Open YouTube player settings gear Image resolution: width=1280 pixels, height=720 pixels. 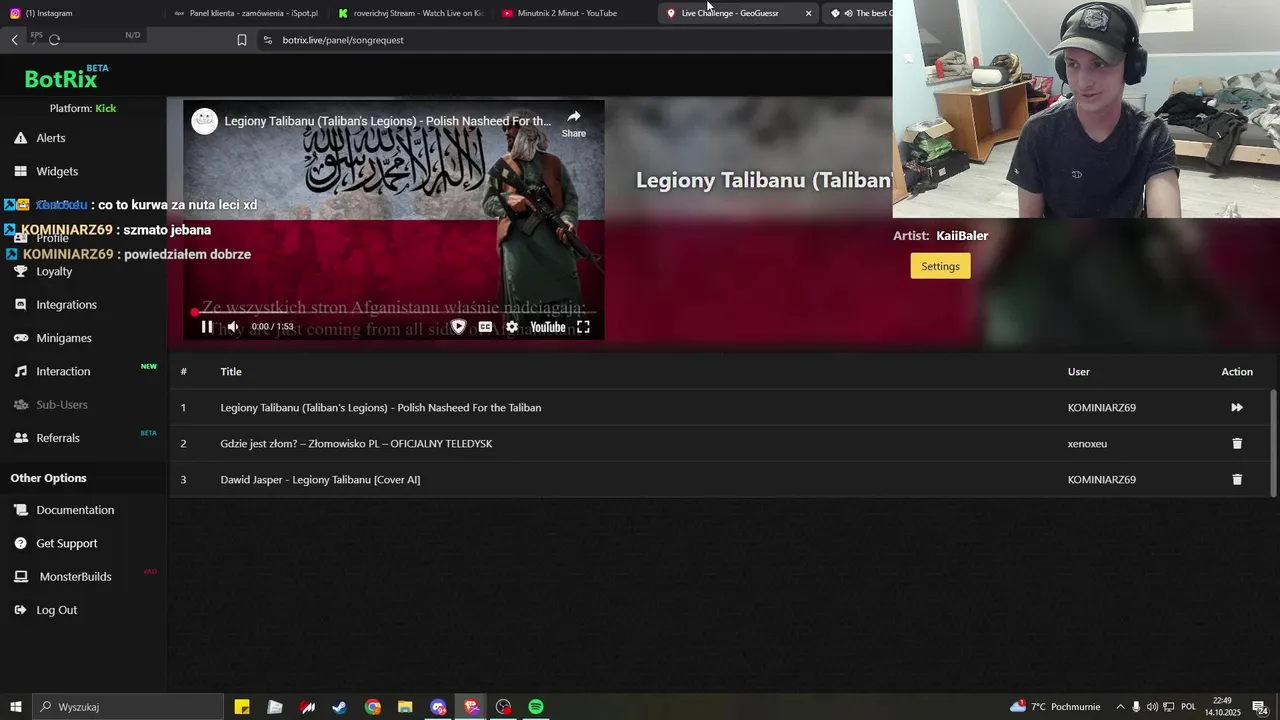512,326
